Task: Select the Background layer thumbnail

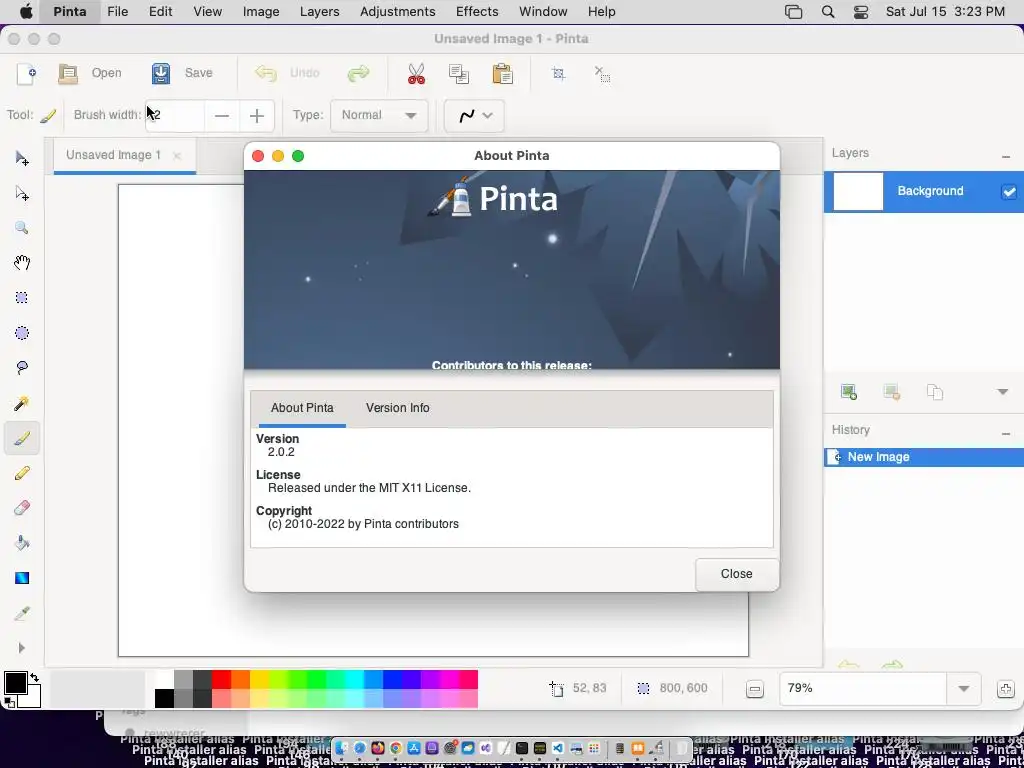Action: [858, 191]
